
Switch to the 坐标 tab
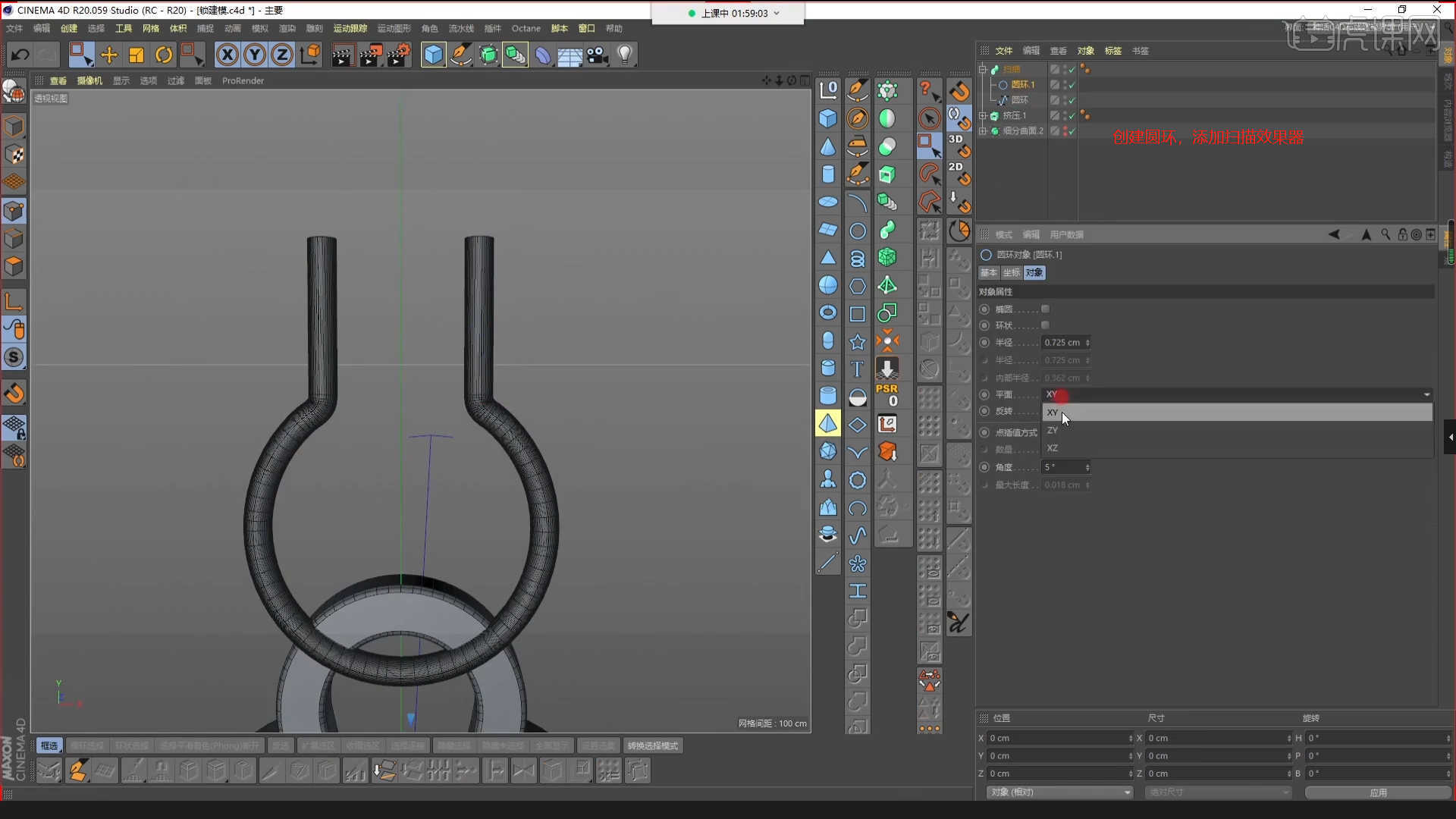(x=1012, y=272)
